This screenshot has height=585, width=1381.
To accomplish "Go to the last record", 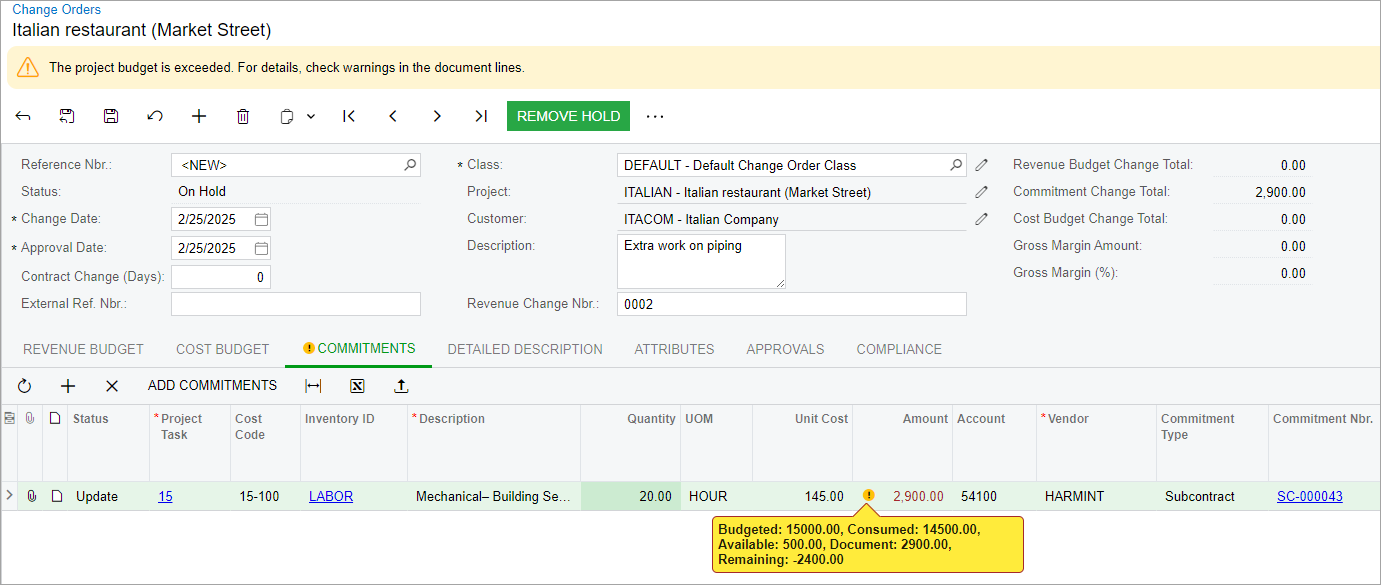I will [x=481, y=116].
